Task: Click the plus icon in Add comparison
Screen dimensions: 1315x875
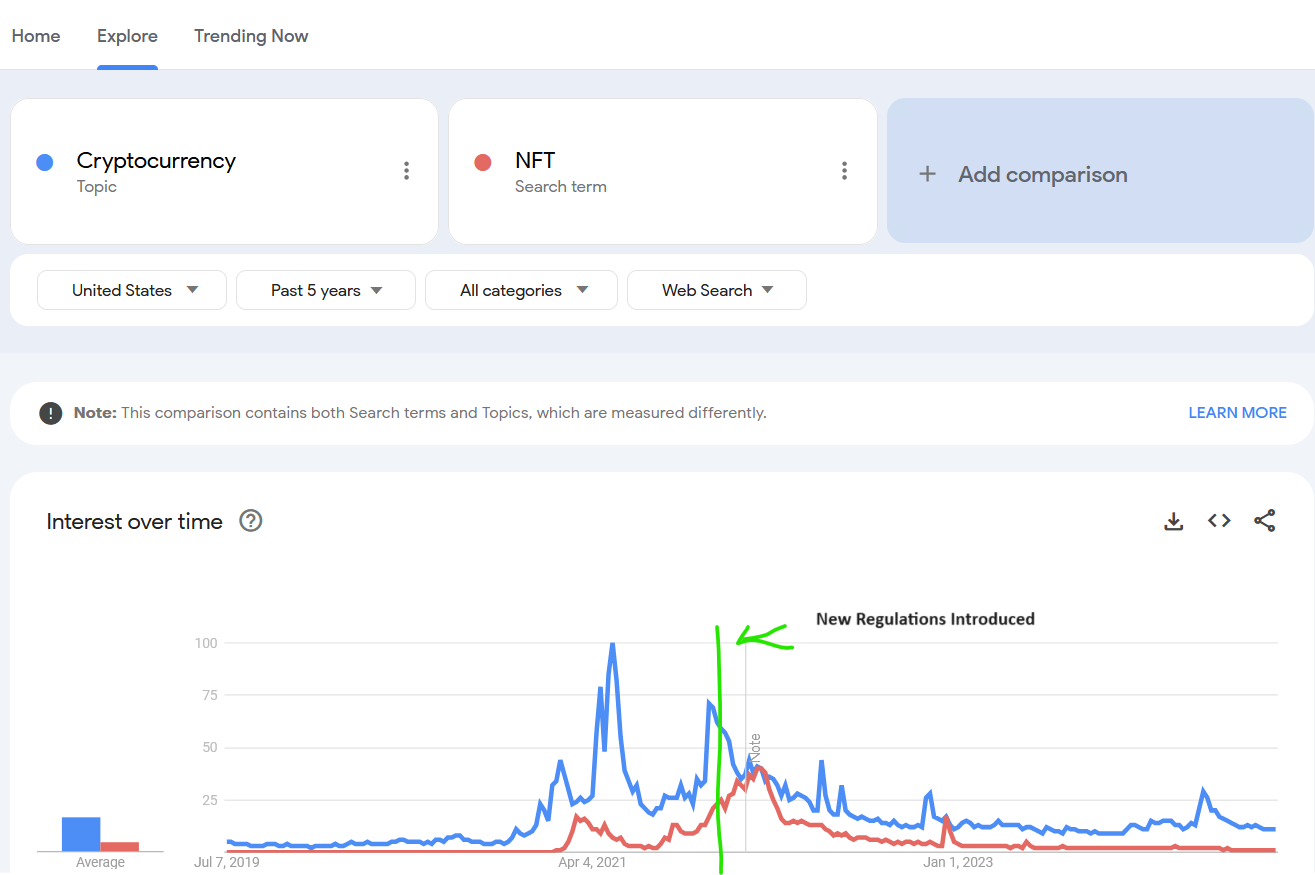Action: click(927, 174)
